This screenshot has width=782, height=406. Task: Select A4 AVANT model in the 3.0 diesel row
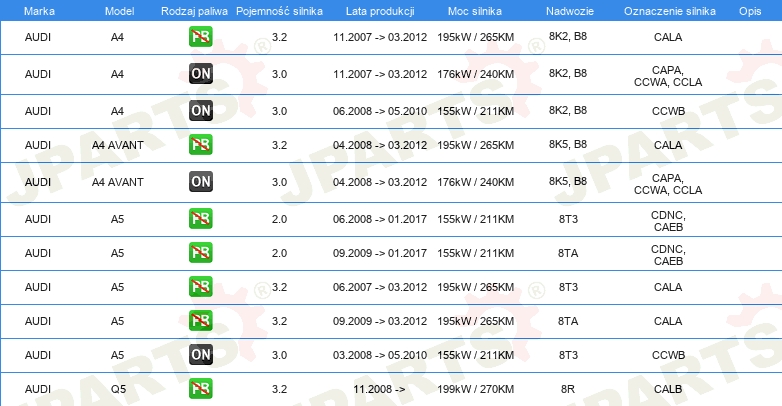pyautogui.click(x=118, y=182)
